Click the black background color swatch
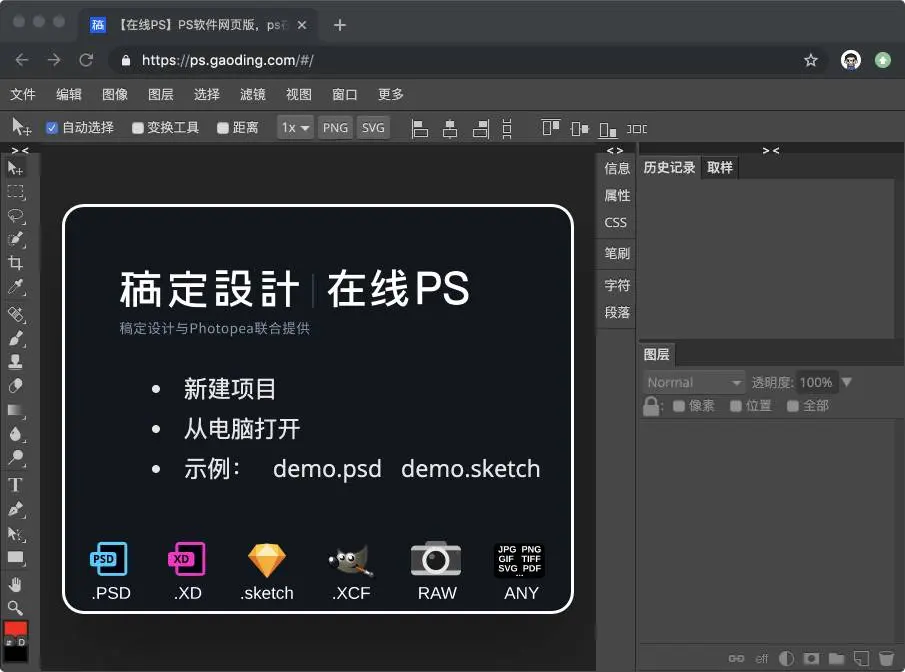 (x=16, y=654)
